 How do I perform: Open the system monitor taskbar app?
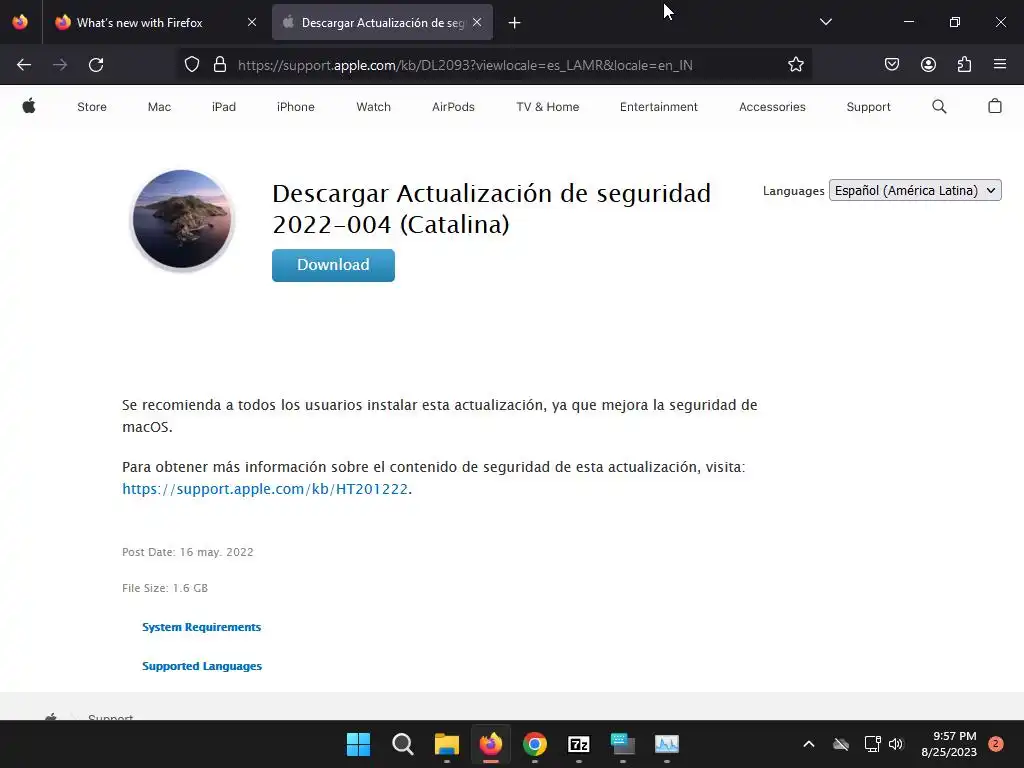667,744
